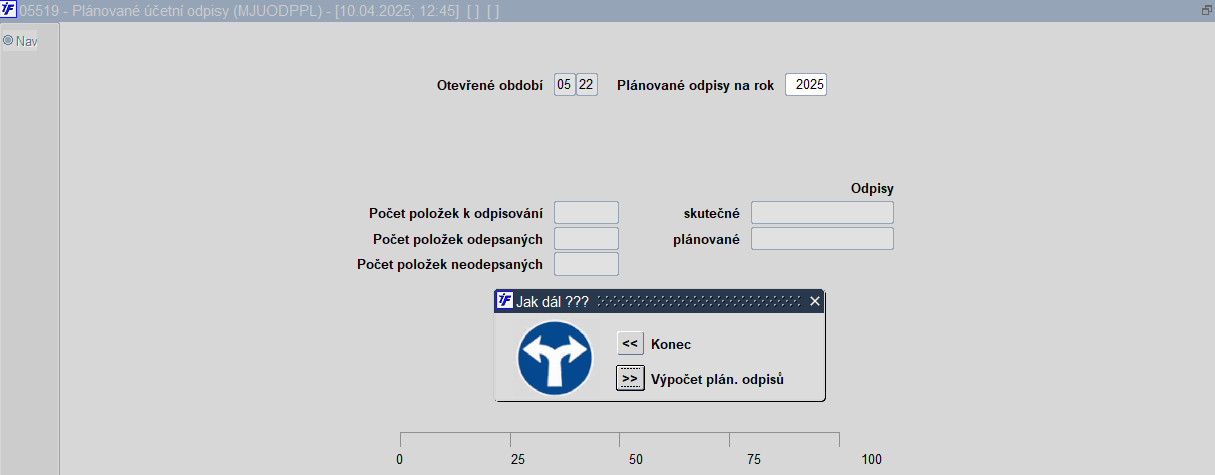
Task: Click the 100 mark on the progress scale
Action: click(872, 459)
